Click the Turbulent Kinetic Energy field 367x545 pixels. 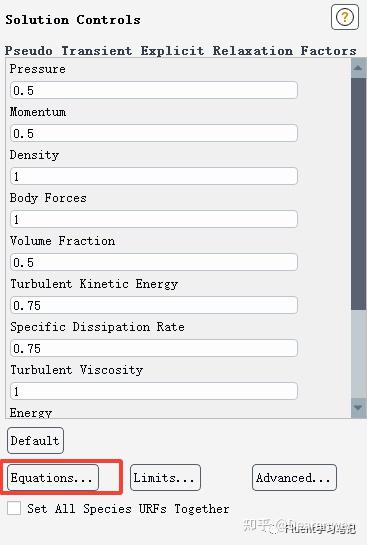[x=154, y=305]
